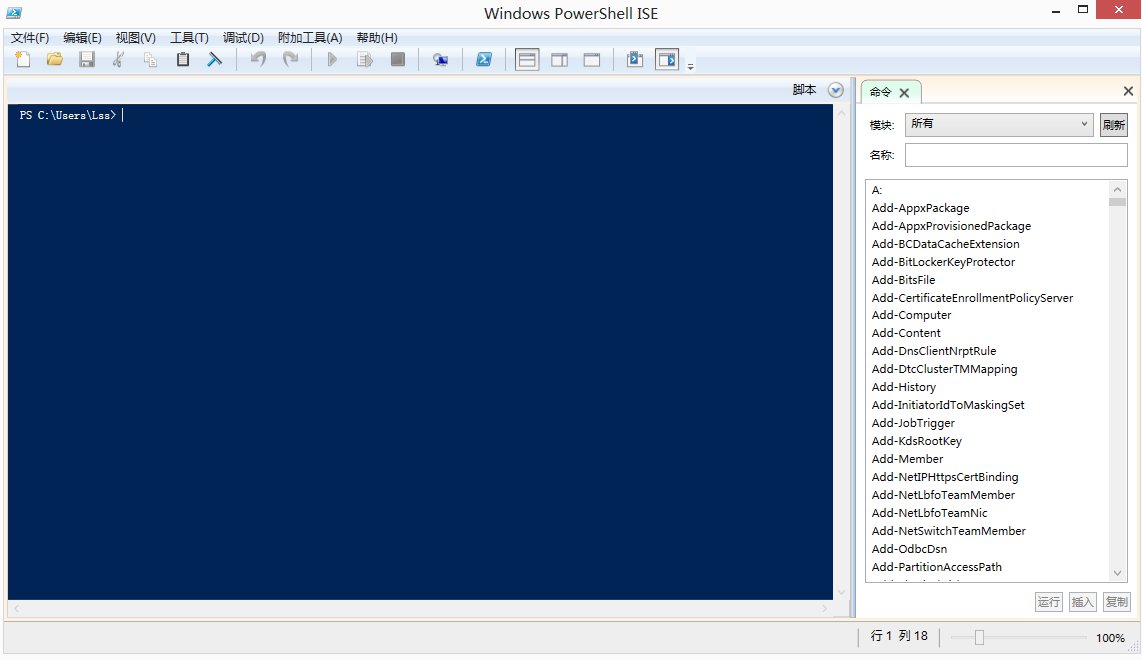Launch PowerShell.exe console icon
The height and width of the screenshot is (660, 1142).
click(x=484, y=60)
